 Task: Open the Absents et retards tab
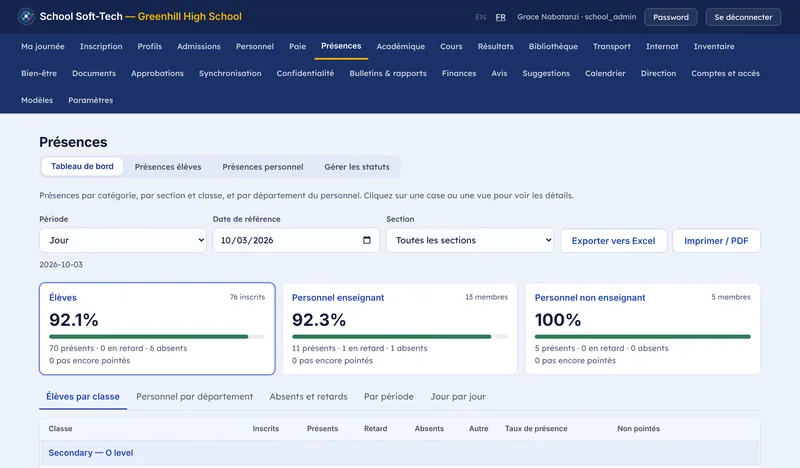(x=308, y=397)
